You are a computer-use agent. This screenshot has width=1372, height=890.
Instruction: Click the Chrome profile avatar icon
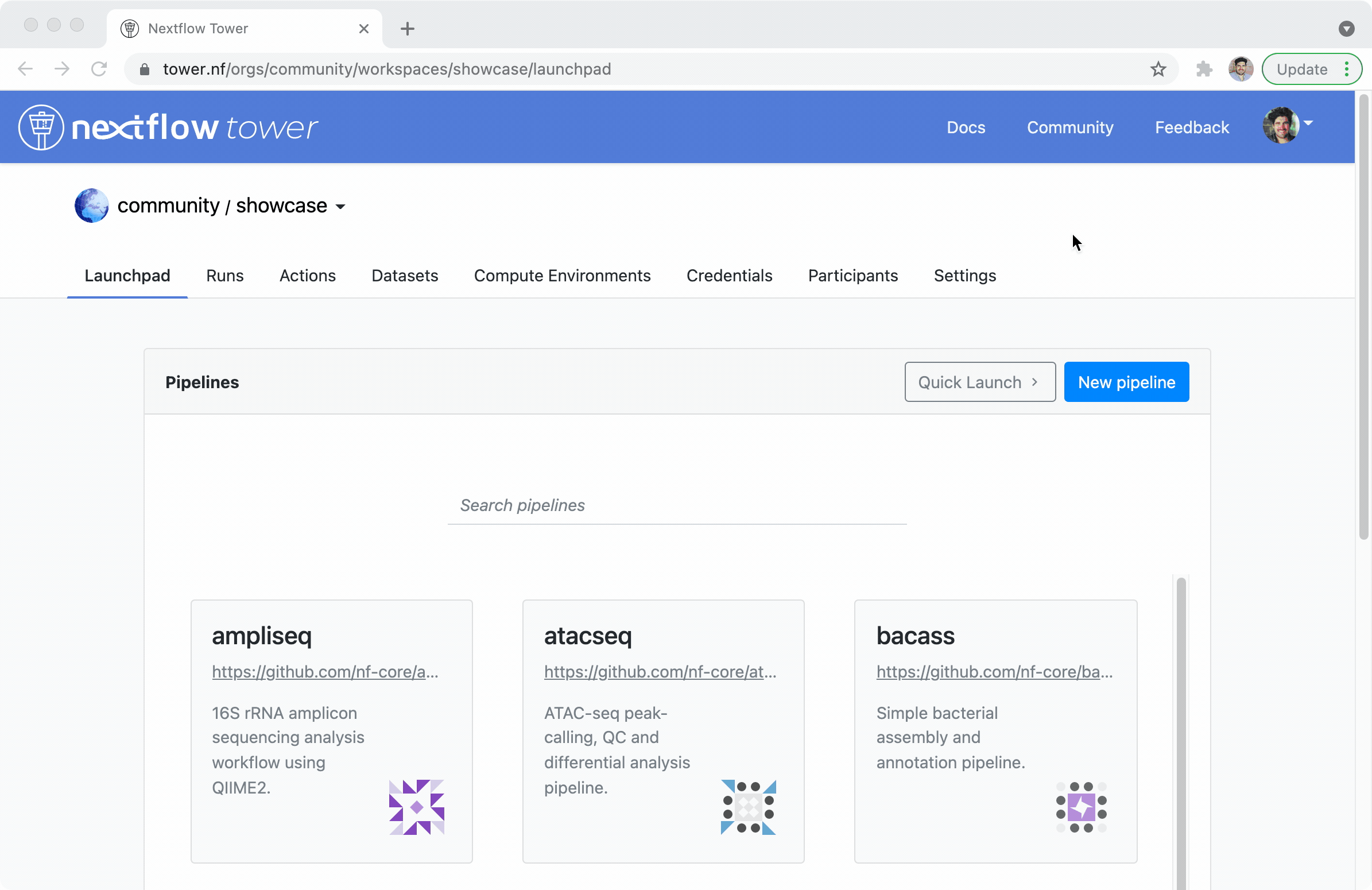pyautogui.click(x=1241, y=69)
